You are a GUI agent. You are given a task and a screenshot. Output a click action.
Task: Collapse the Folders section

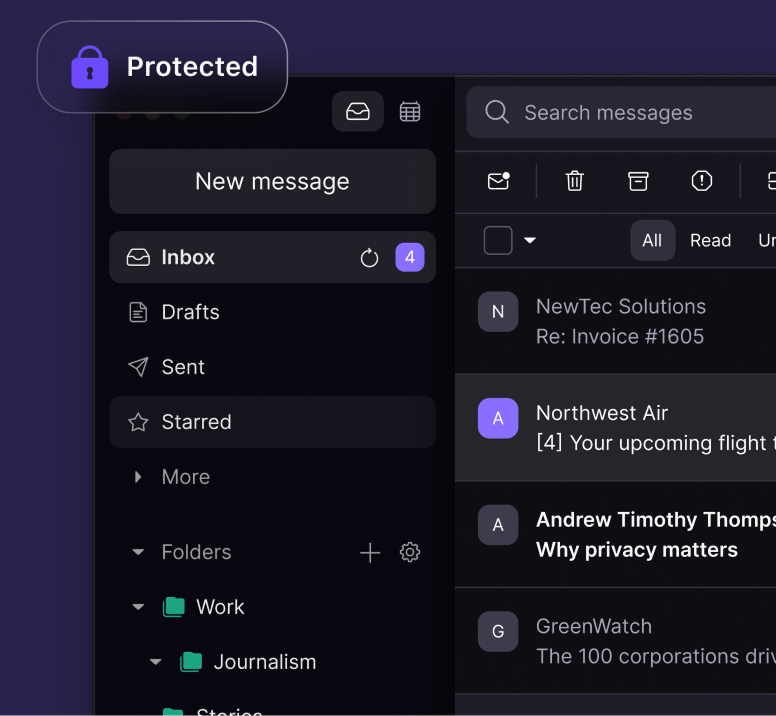139,552
